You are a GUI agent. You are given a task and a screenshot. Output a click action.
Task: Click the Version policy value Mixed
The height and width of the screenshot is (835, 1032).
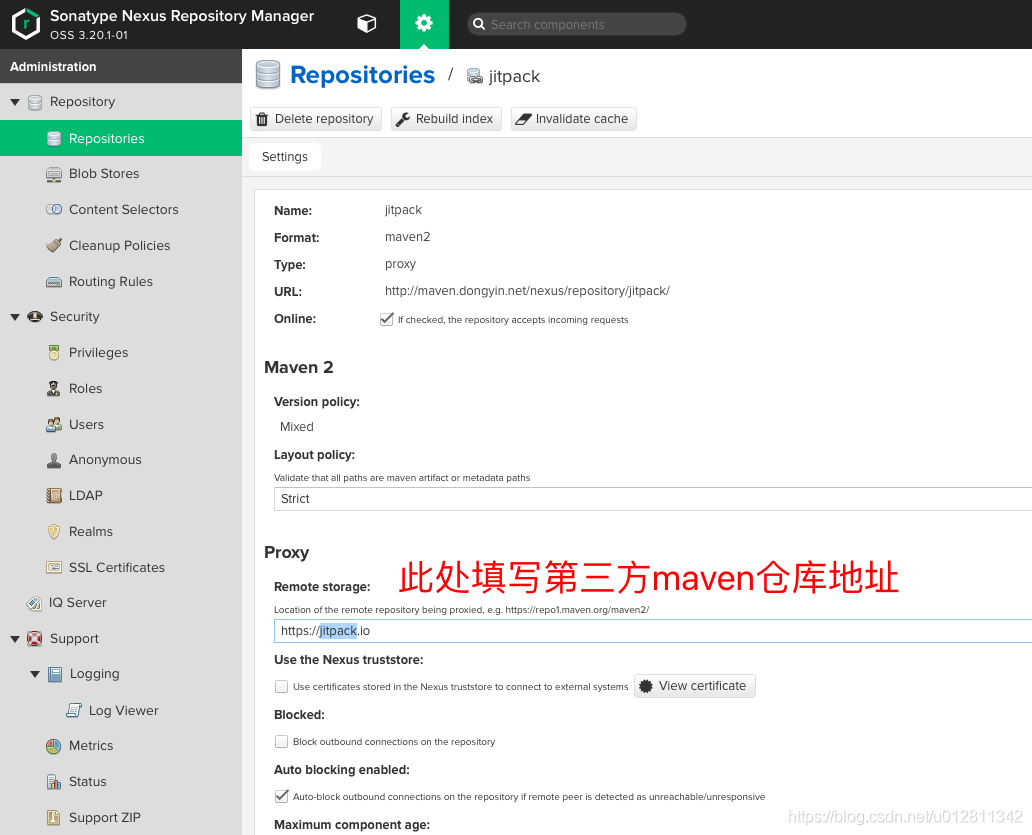pyautogui.click(x=297, y=426)
